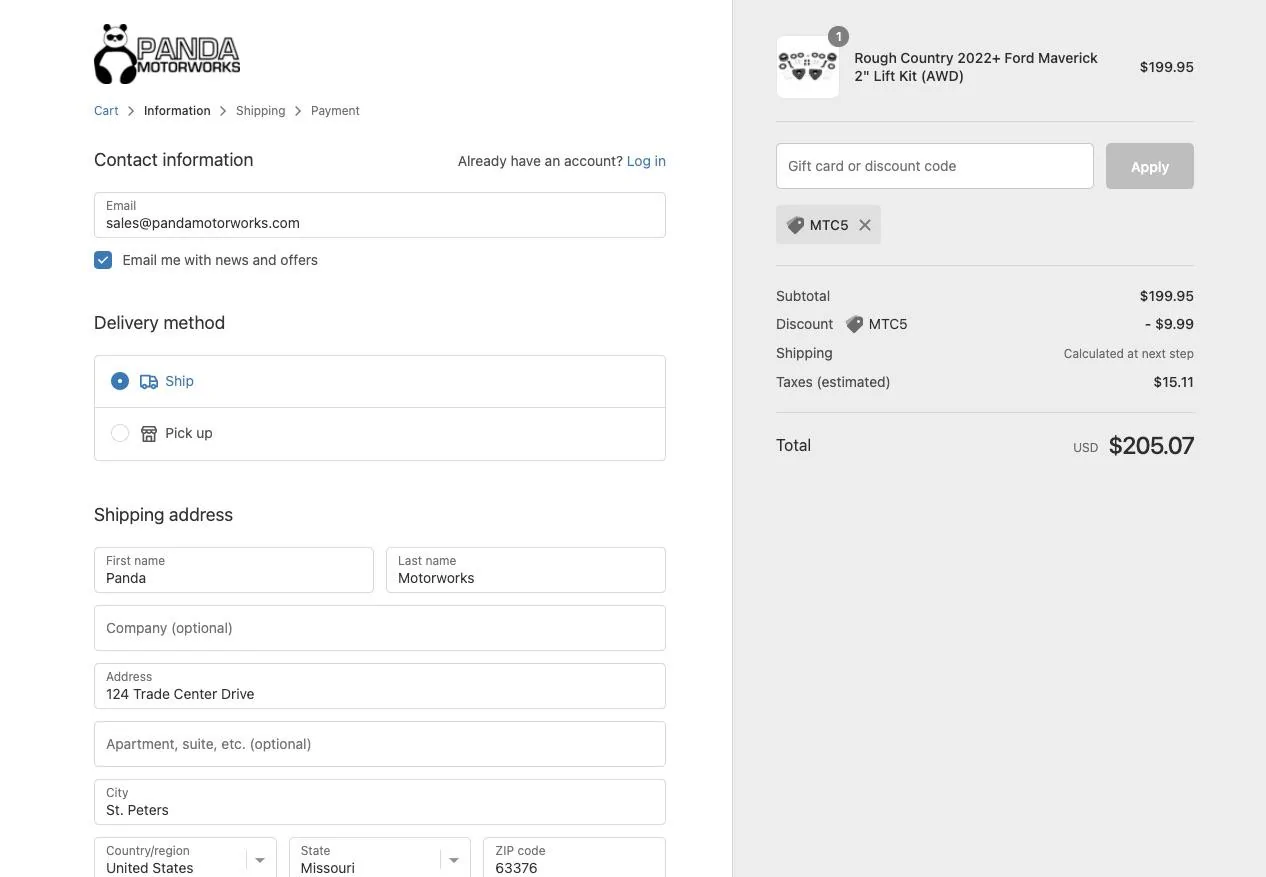Image resolution: width=1266 pixels, height=877 pixels.
Task: Open the Country/region dropdown
Action: 185,859
